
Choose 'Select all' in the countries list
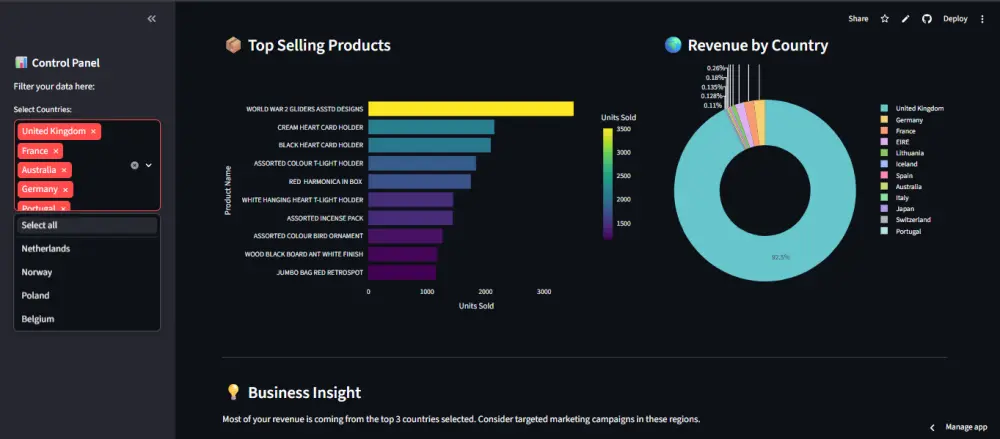coord(40,225)
